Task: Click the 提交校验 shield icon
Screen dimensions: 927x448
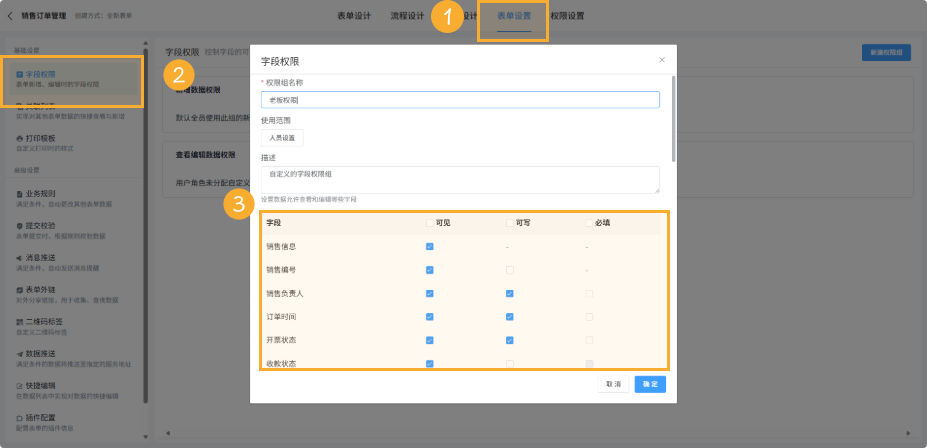Action: point(20,226)
